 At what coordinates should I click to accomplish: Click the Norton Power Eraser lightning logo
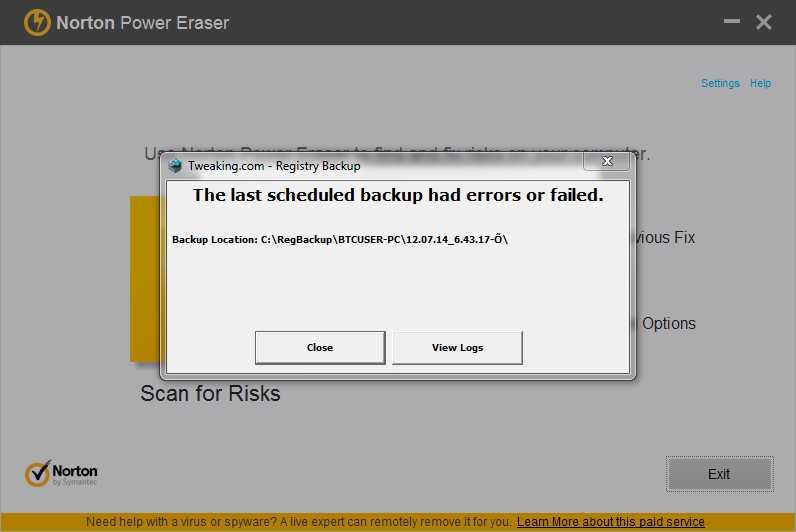click(37, 22)
